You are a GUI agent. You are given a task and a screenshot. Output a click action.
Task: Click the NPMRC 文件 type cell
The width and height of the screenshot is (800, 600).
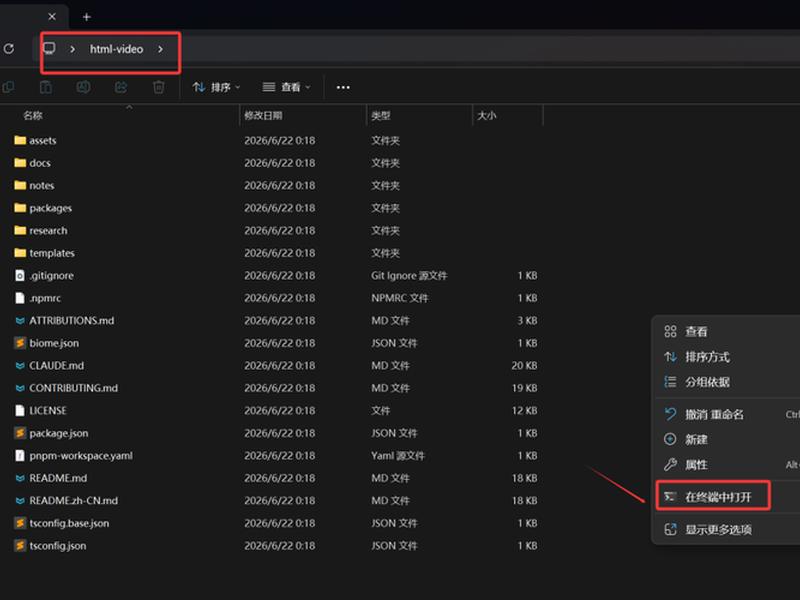coord(399,298)
